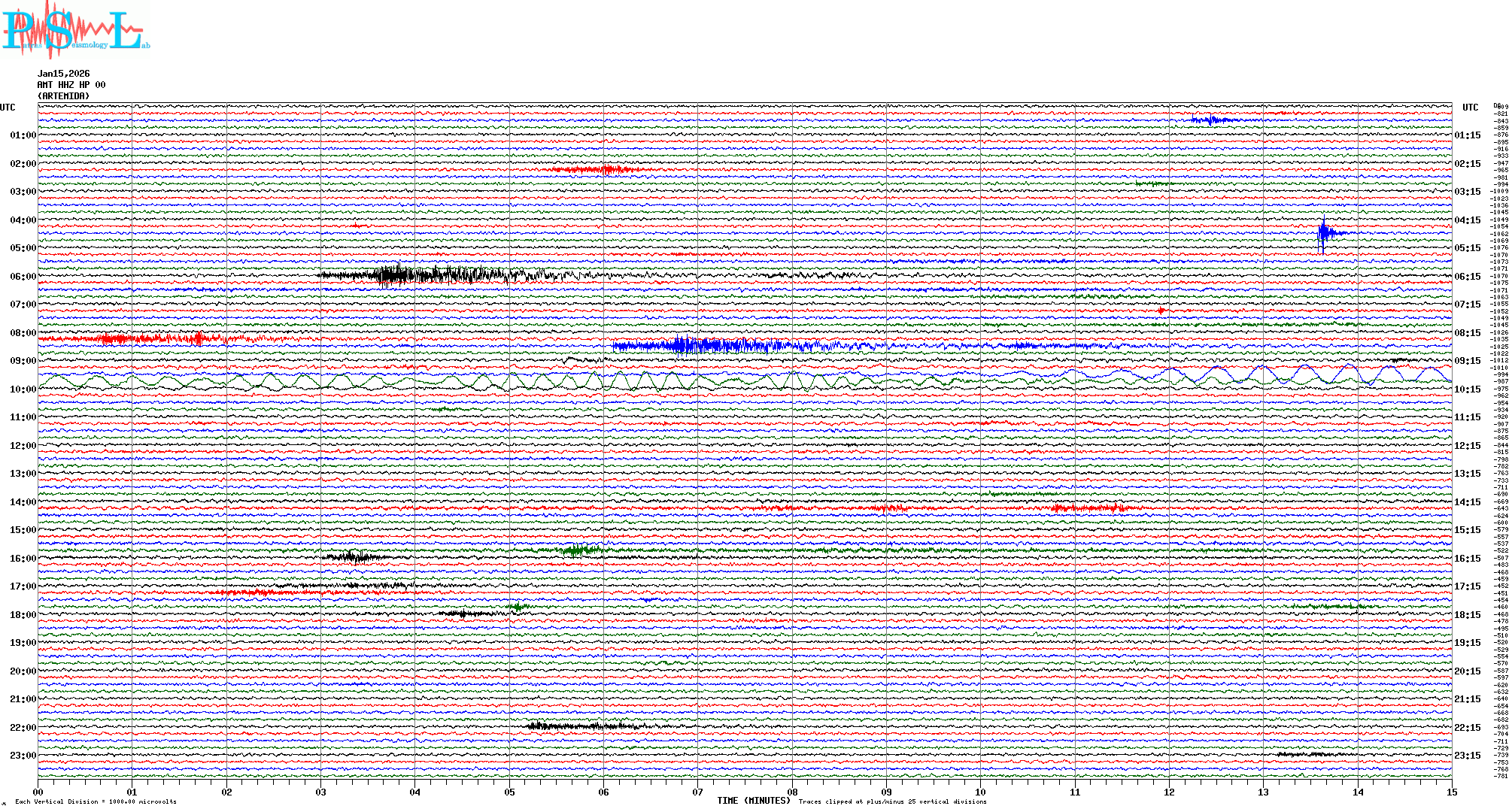Select the 22:00 hour label on left
Image resolution: width=1512 pixels, height=812 pixels.
(x=23, y=728)
